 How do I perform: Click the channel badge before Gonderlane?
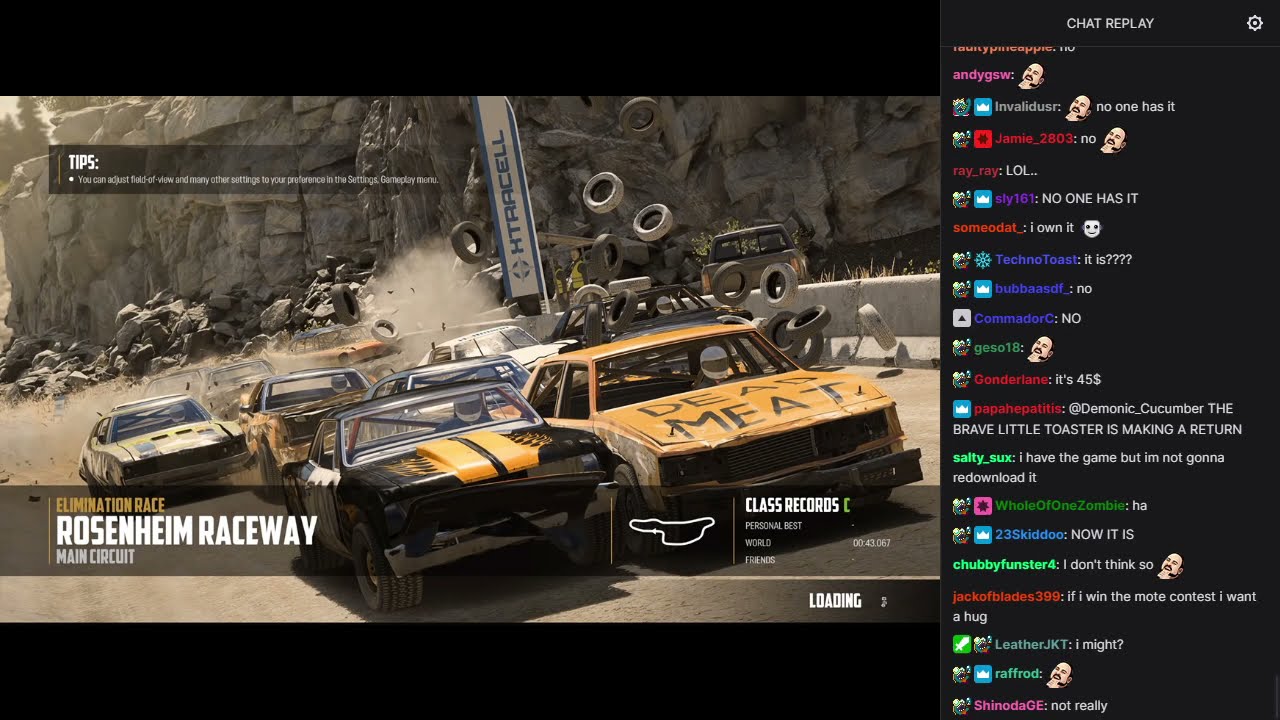pos(961,380)
